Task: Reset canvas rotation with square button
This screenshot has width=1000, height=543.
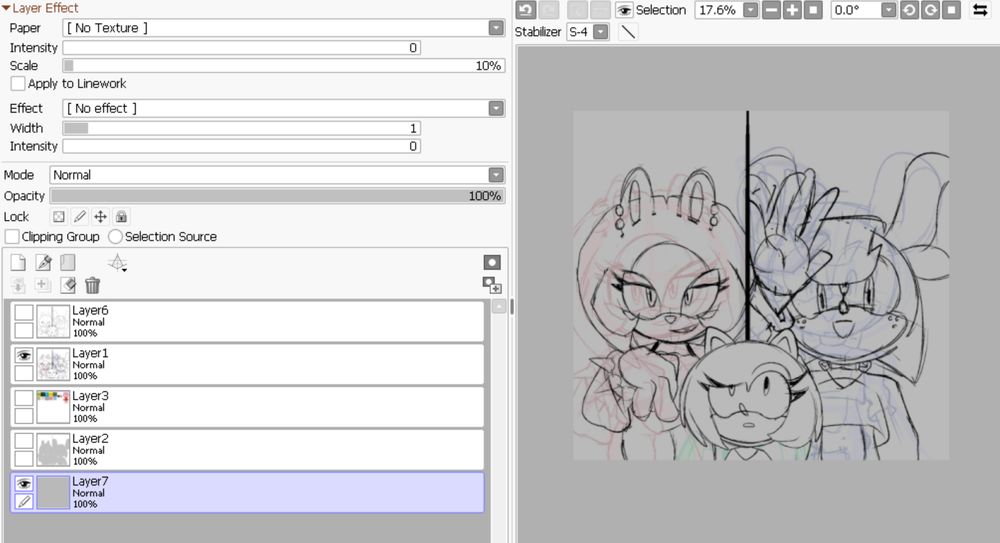Action: click(952, 10)
